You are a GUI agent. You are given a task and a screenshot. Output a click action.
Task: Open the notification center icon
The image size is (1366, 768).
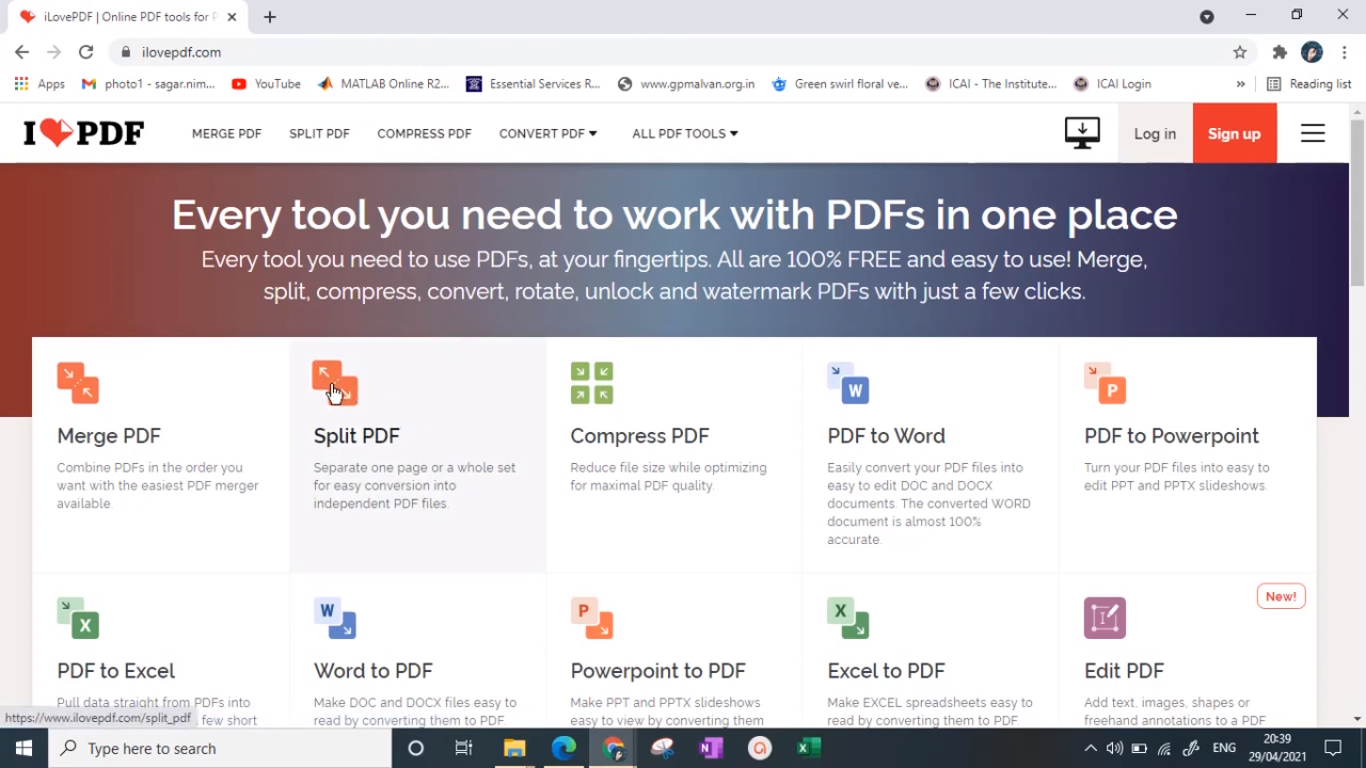(x=1333, y=748)
